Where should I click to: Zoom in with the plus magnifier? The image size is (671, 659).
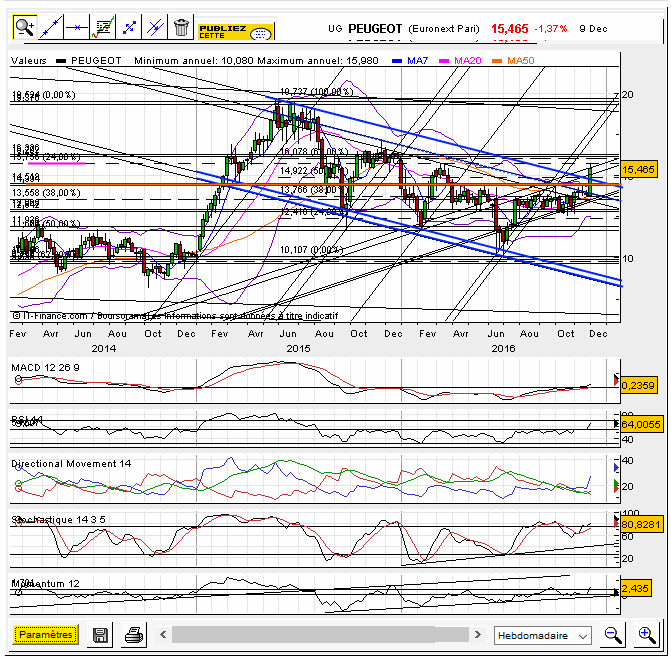tap(647, 635)
